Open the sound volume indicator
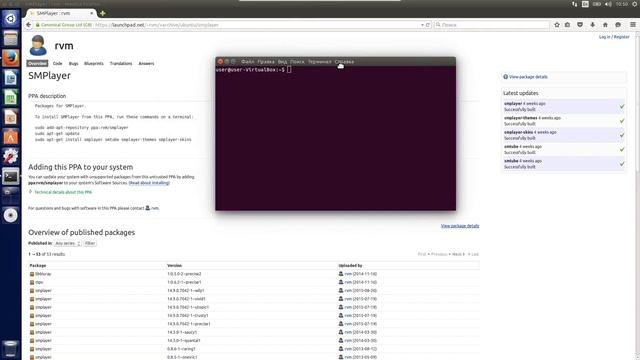The width and height of the screenshot is (640, 360). 608,4
